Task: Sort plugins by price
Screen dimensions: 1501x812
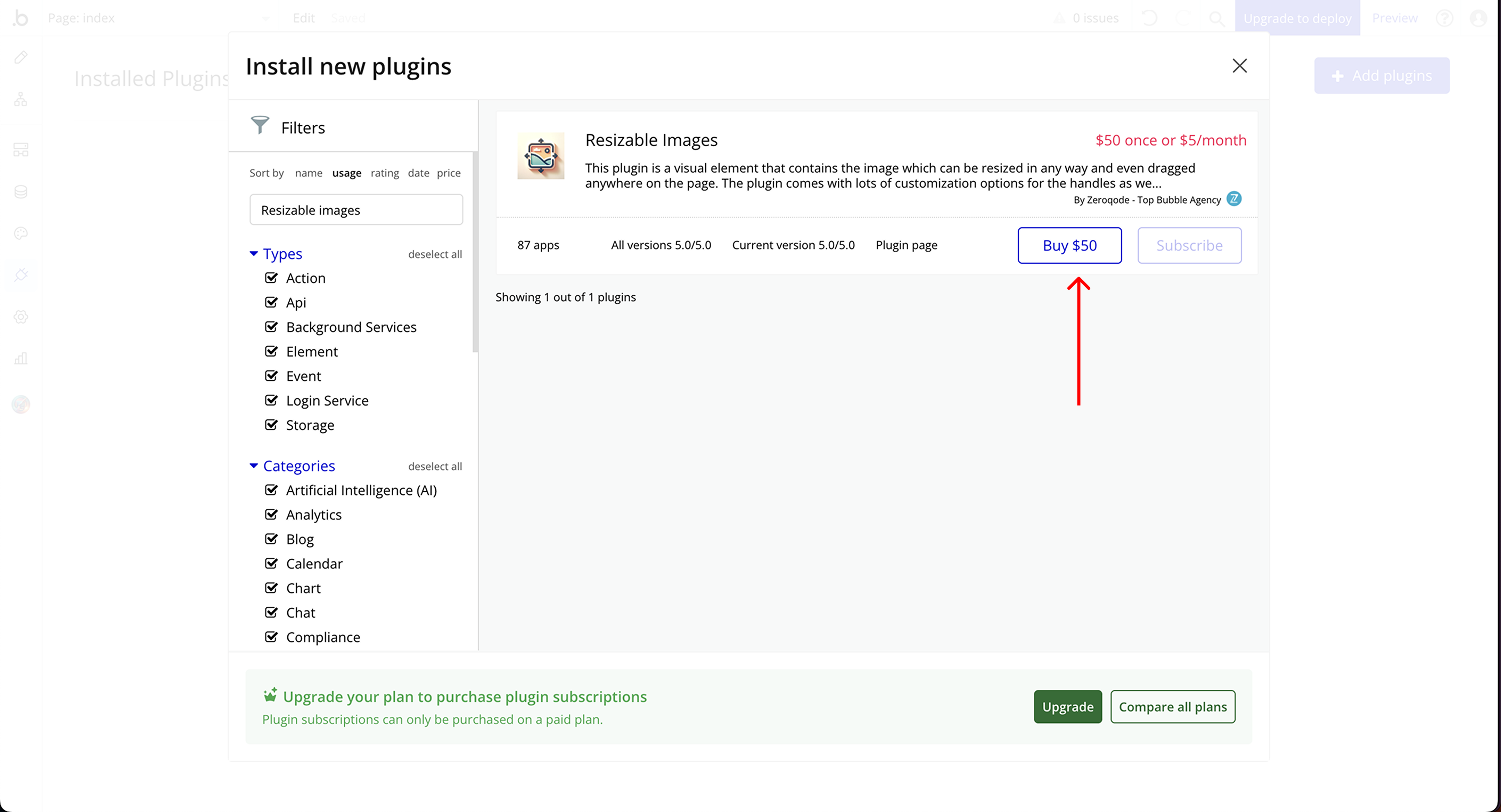Action: tap(448, 173)
